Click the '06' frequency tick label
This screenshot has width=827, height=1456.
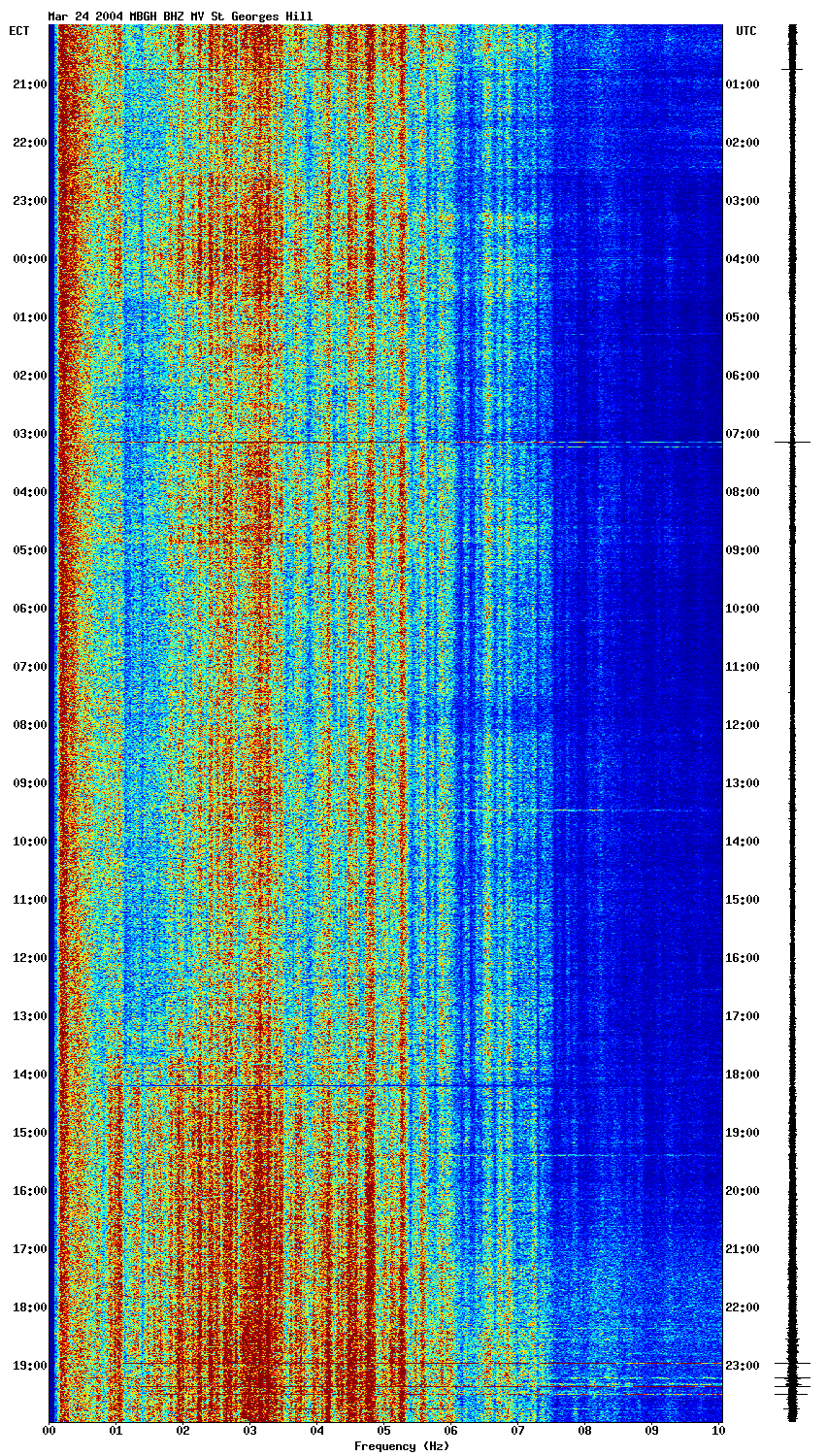[451, 1431]
